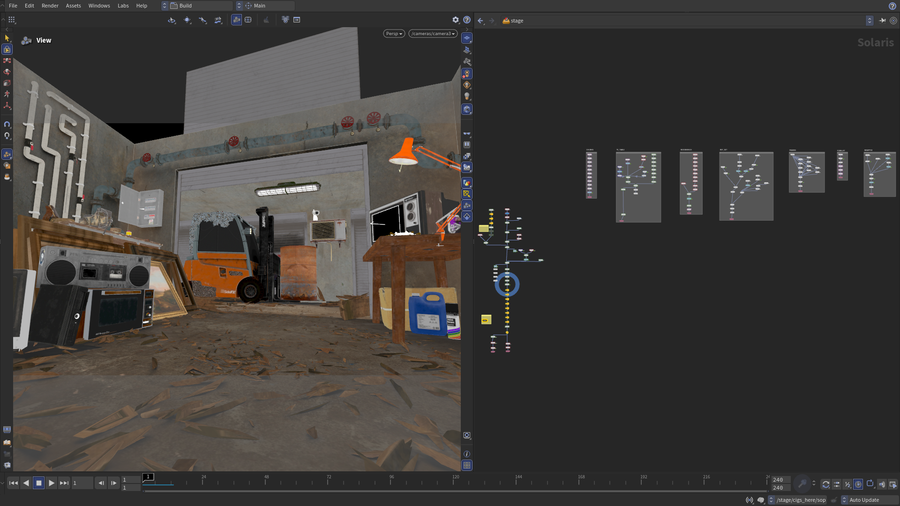This screenshot has height=506, width=900.
Task: Pin the network editor pane
Action: coord(882,21)
